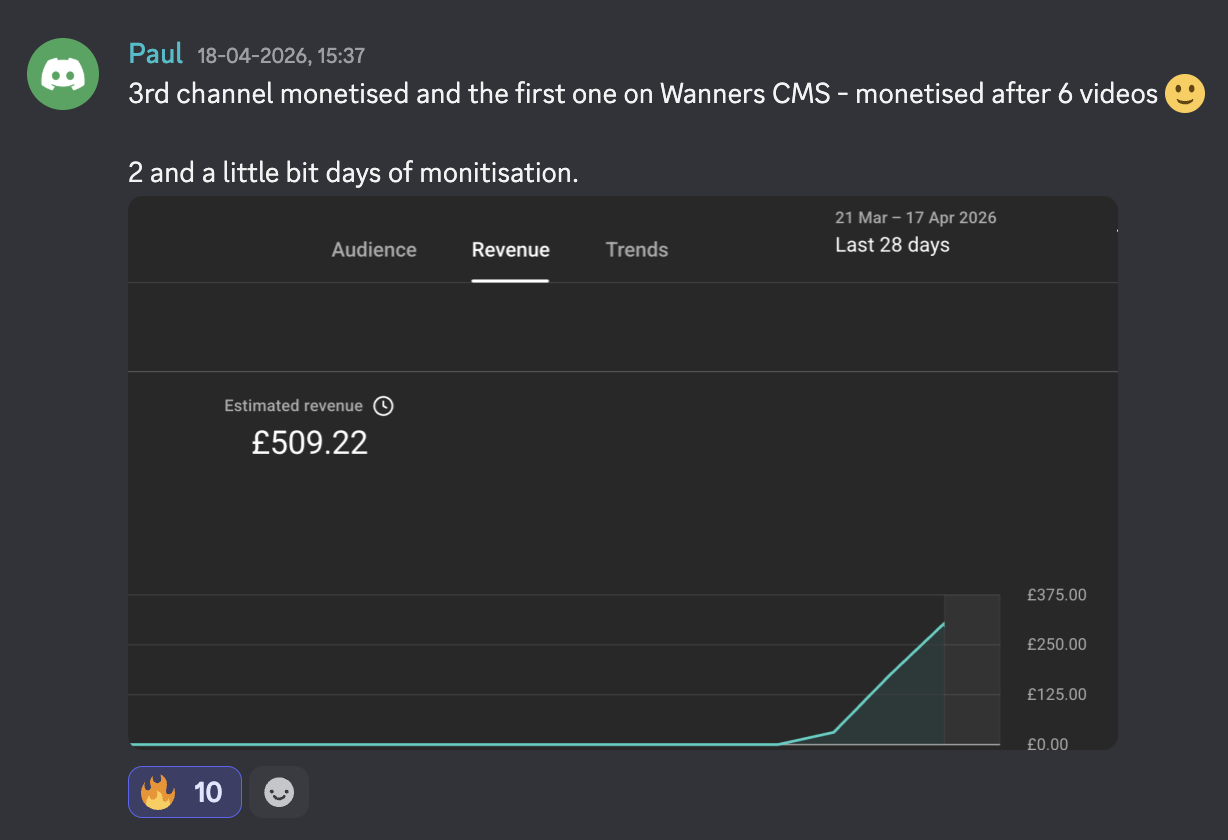
Task: Click the message timestamp 18-04-2026, 15:37
Action: coord(281,56)
